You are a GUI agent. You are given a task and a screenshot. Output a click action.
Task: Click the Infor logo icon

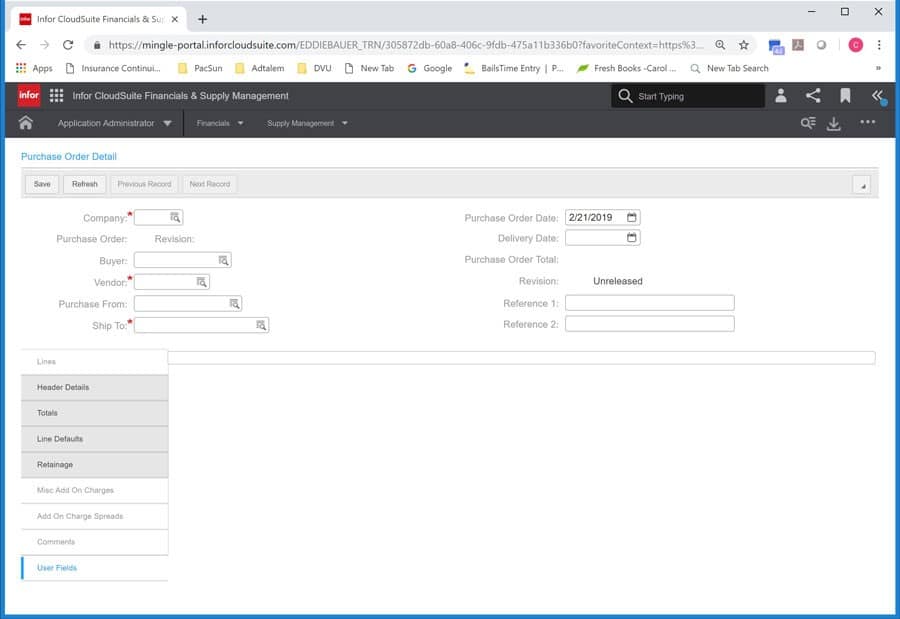click(29, 95)
